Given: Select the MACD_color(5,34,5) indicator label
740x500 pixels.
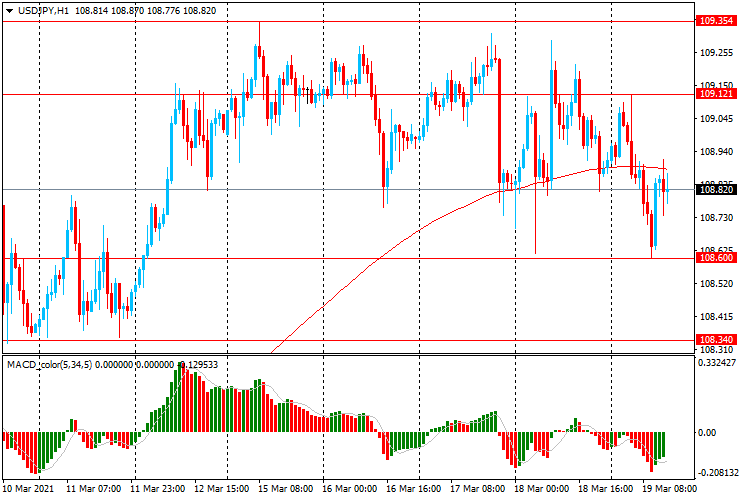Looking at the screenshot, I should [x=50, y=364].
